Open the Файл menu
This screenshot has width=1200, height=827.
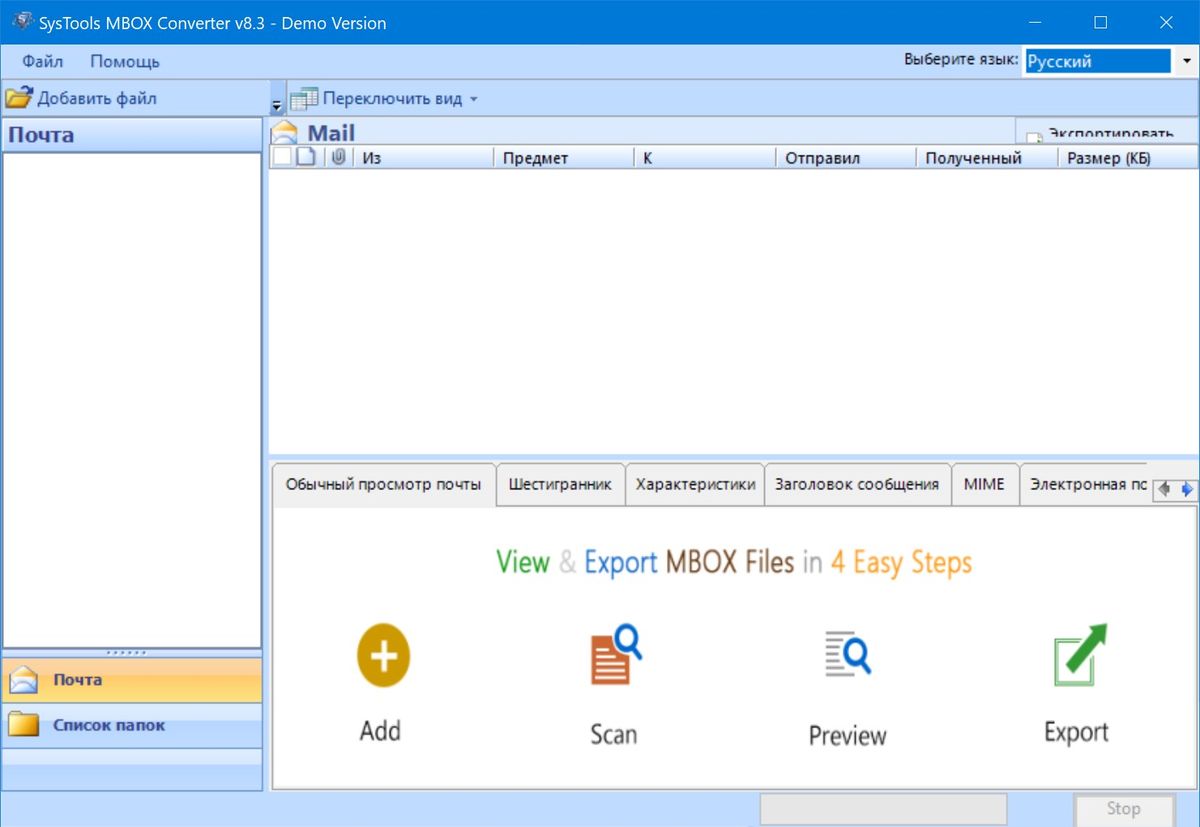(x=41, y=61)
